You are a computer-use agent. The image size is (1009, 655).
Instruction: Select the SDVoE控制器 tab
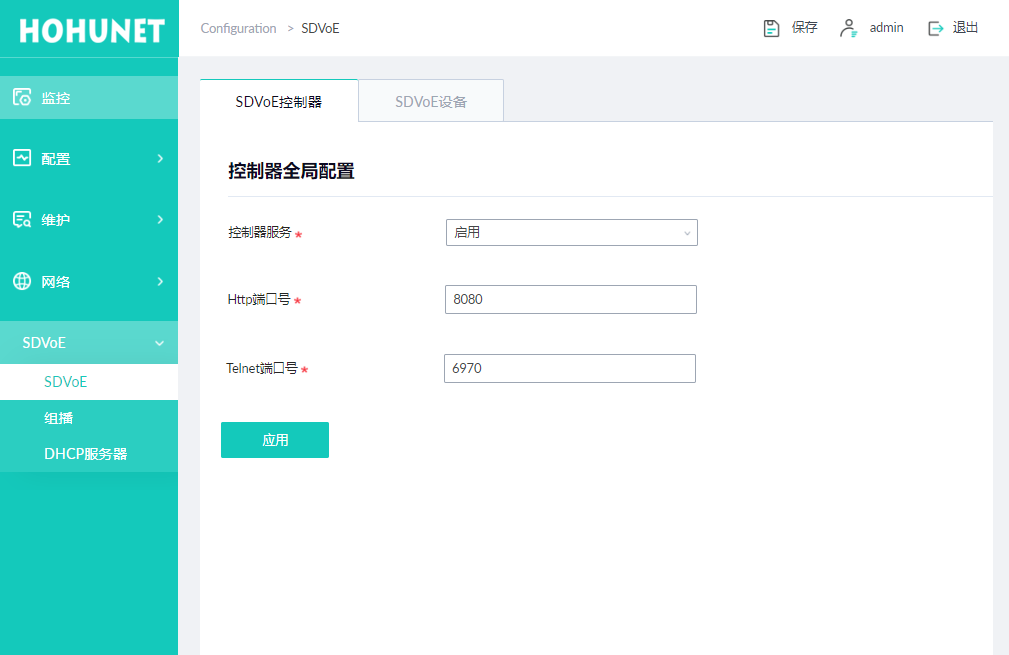(279, 102)
